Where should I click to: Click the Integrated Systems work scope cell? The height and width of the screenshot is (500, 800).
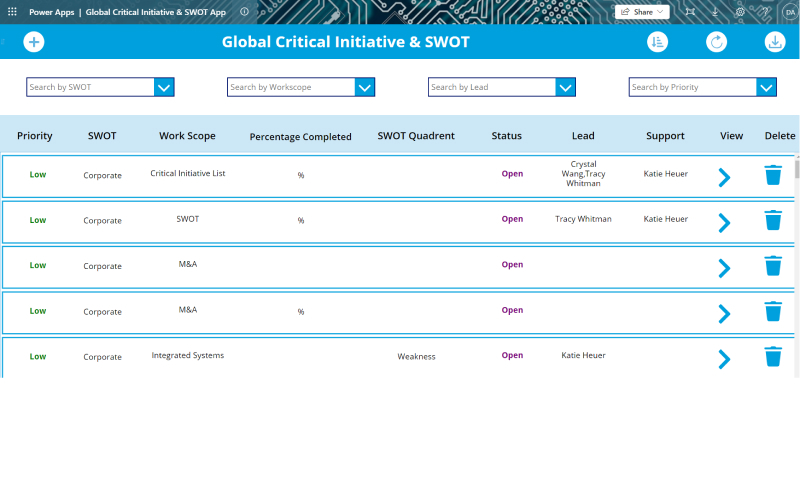click(x=188, y=355)
